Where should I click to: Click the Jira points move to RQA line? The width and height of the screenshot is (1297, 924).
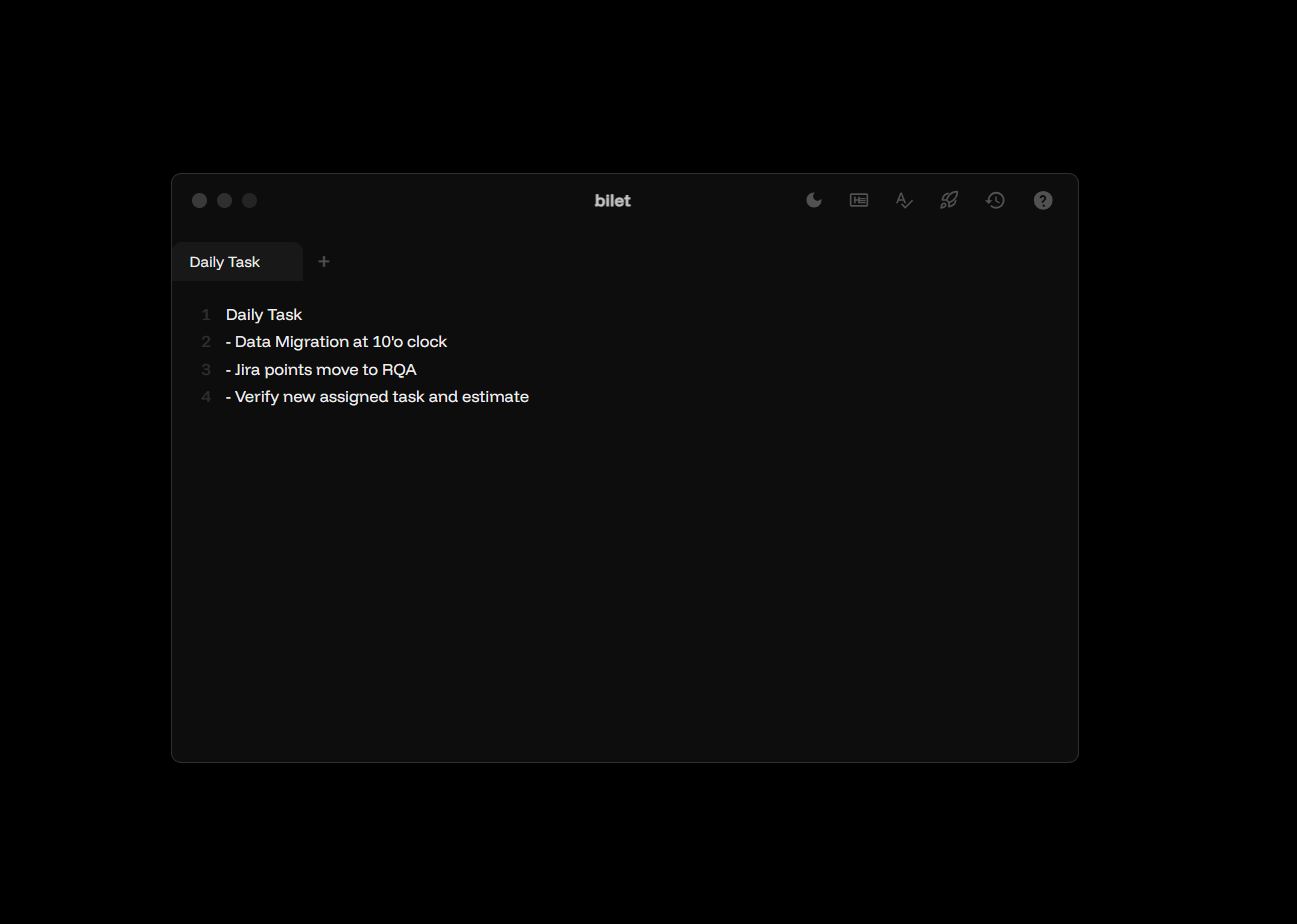click(x=321, y=369)
